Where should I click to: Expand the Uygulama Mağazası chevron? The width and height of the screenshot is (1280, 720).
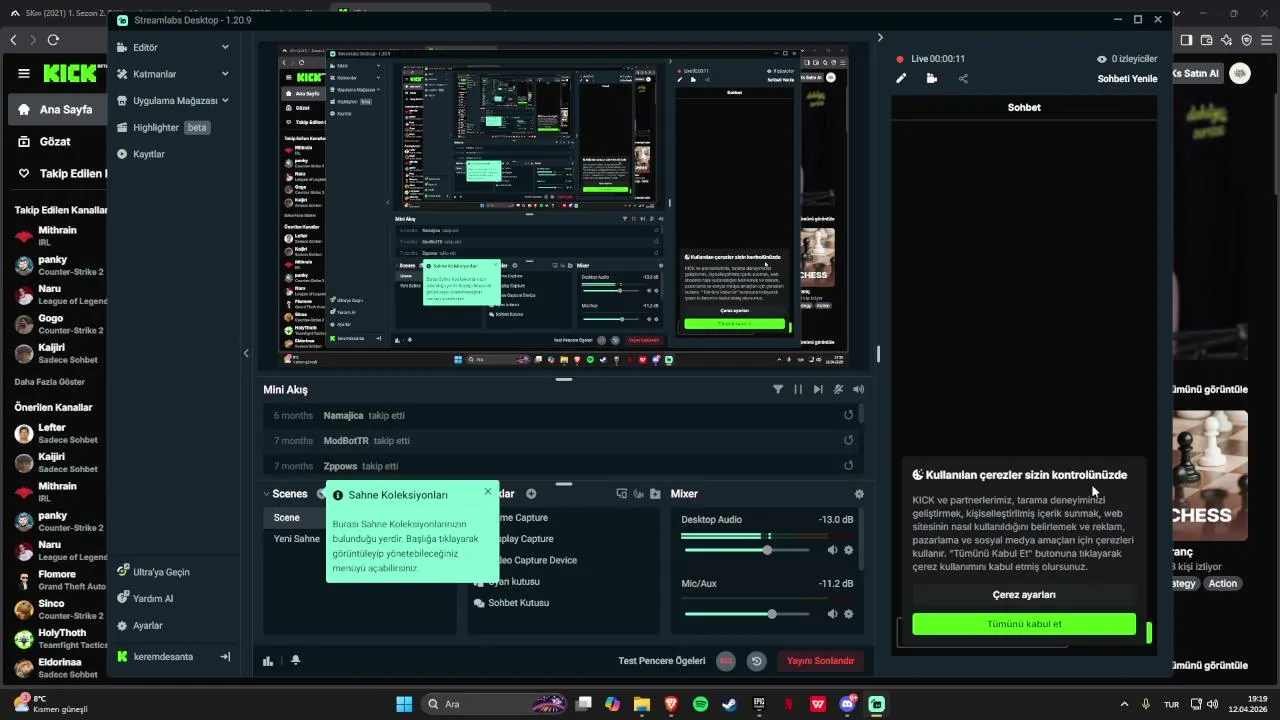tap(225, 101)
